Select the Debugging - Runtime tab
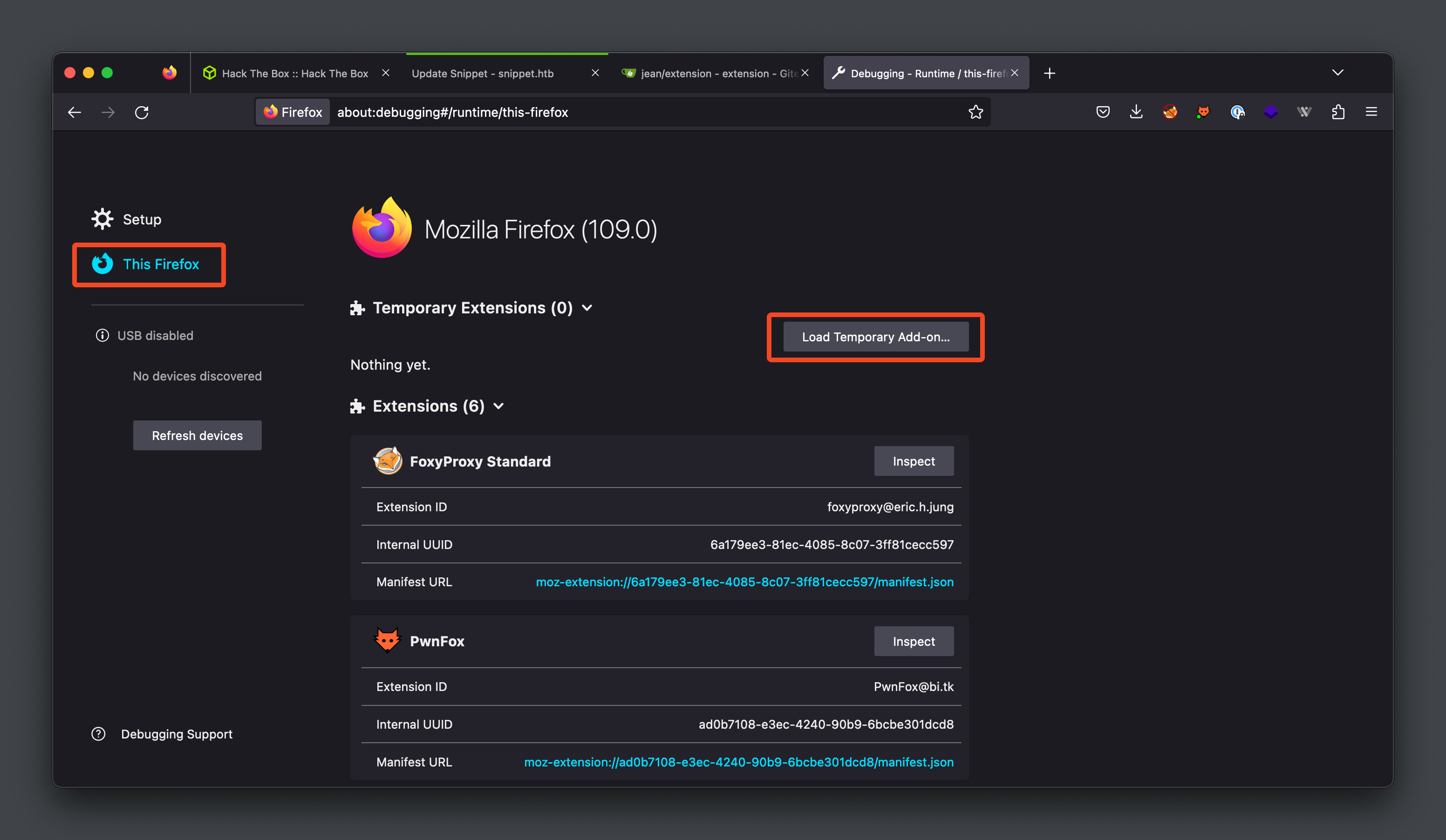 (x=926, y=74)
